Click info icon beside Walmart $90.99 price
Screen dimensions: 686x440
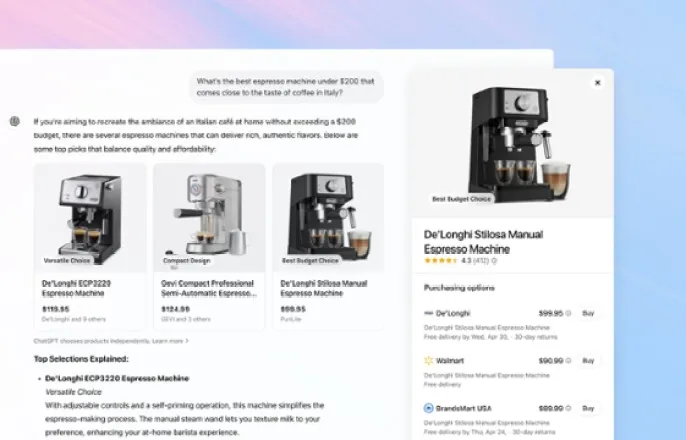point(568,361)
